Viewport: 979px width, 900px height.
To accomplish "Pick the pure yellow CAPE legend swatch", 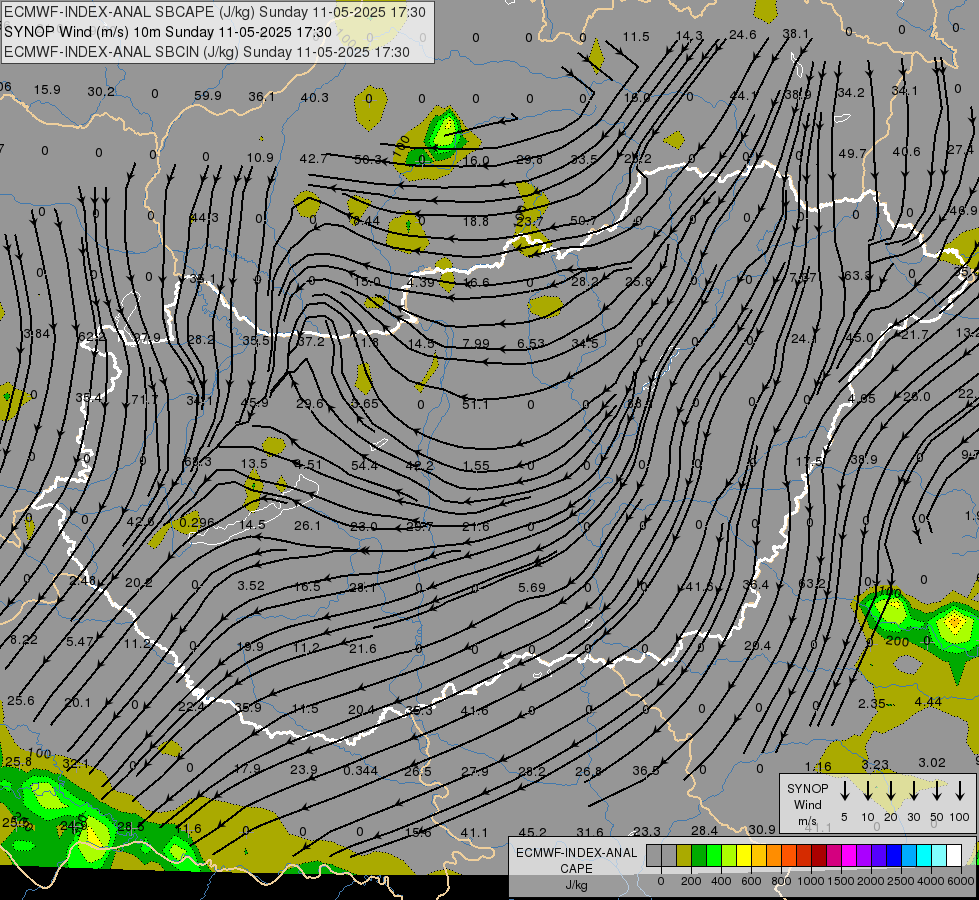I will (744, 855).
